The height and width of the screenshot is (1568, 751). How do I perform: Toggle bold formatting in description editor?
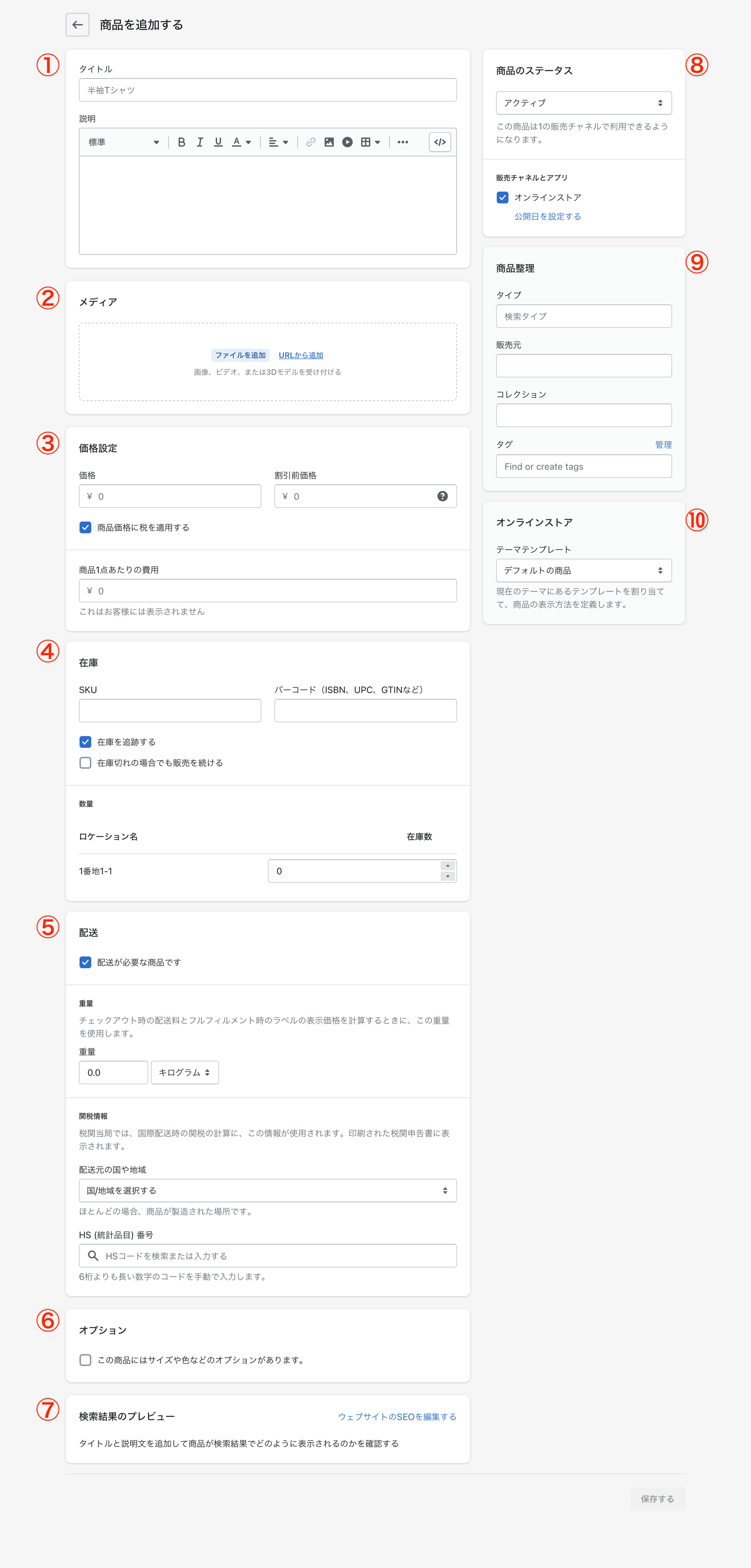pos(181,142)
